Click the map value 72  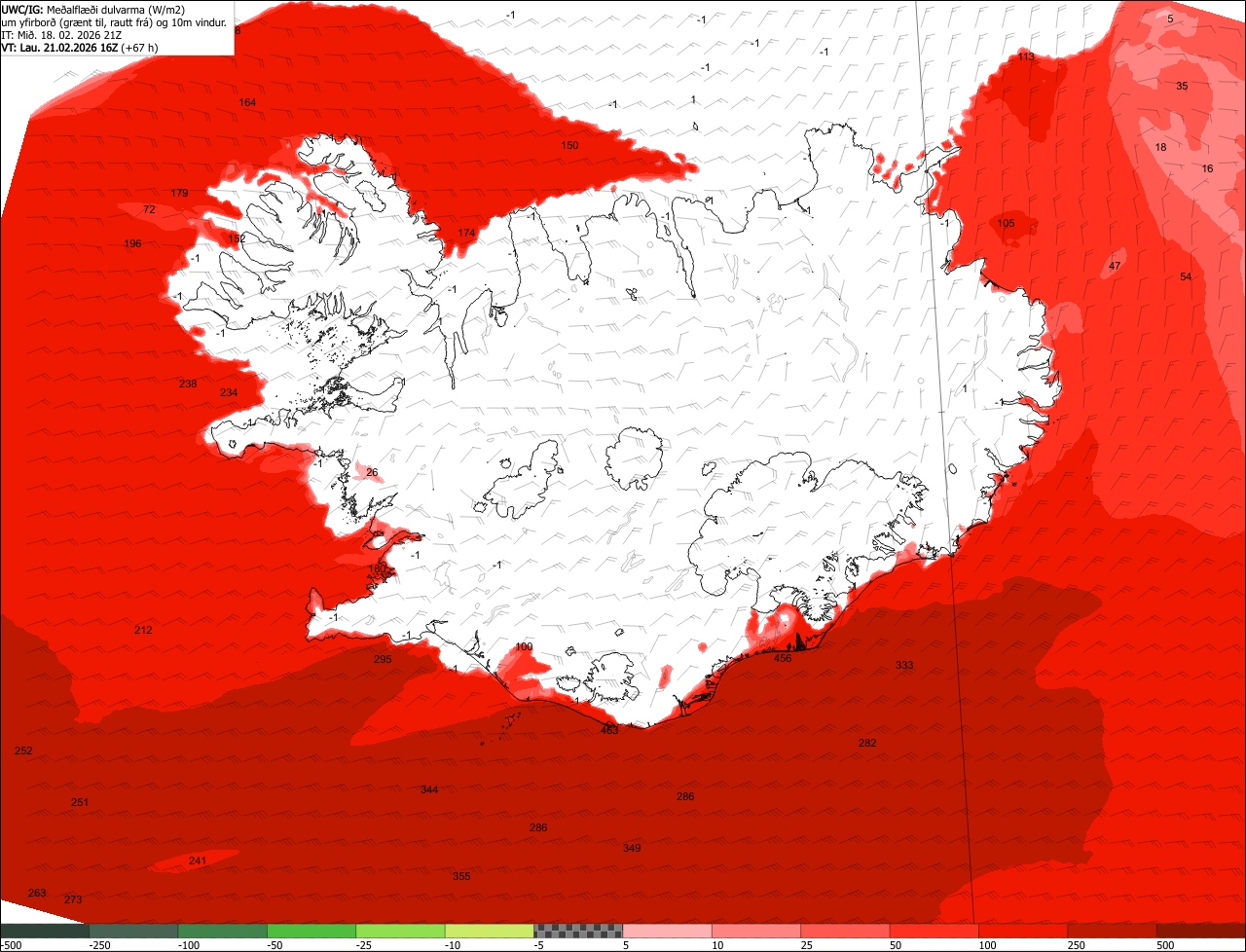[x=149, y=209]
